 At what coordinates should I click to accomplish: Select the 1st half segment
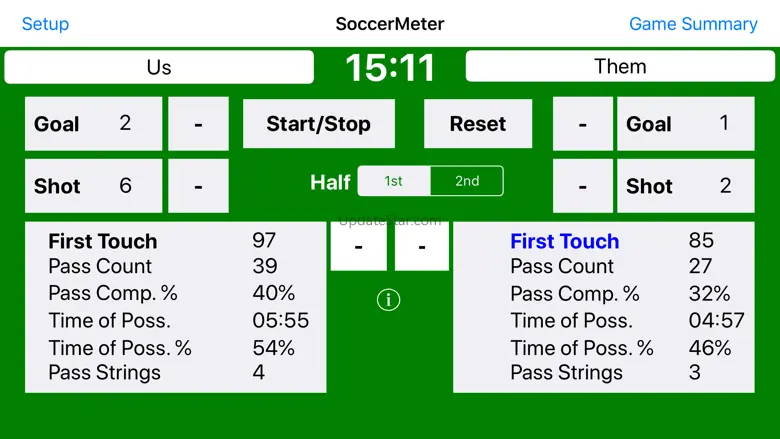tap(394, 181)
